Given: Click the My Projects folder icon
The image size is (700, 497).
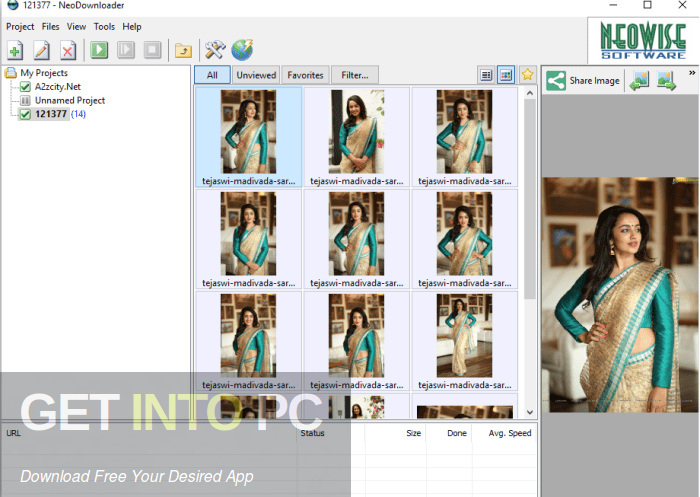Looking at the screenshot, I should (x=11, y=73).
